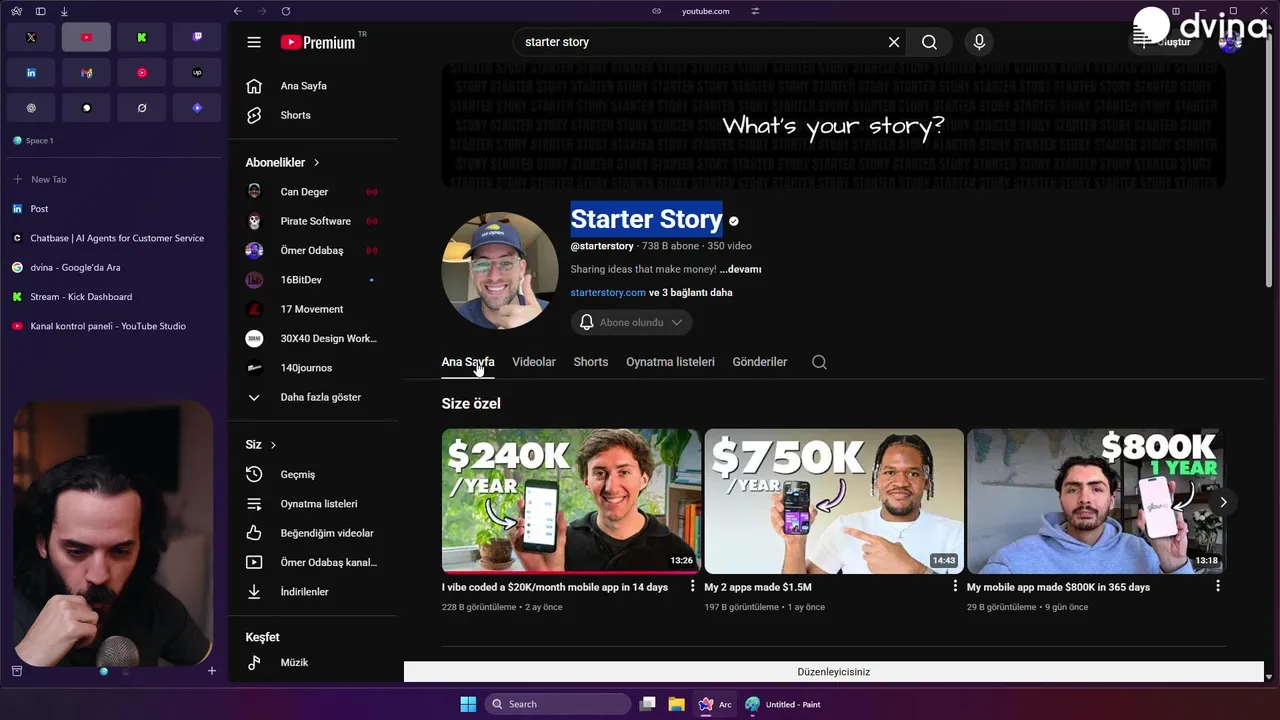Screen dimensions: 1280x720
Task: Search within Starter Story channel
Action: (x=819, y=362)
